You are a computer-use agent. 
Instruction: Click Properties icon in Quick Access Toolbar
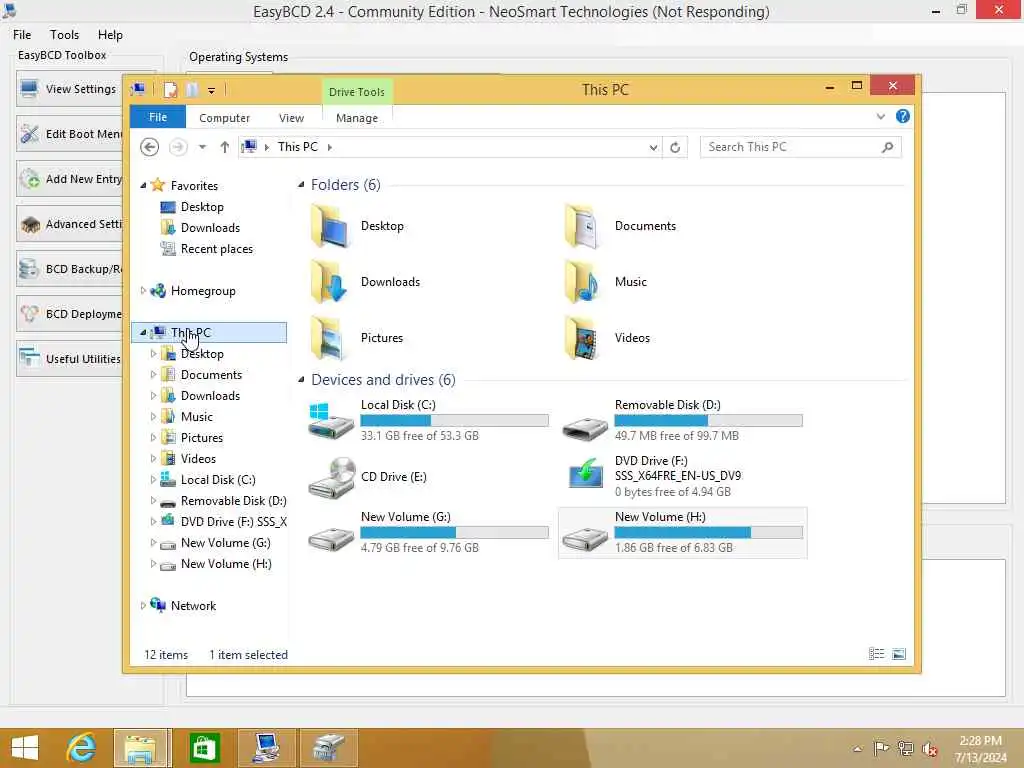[x=170, y=90]
